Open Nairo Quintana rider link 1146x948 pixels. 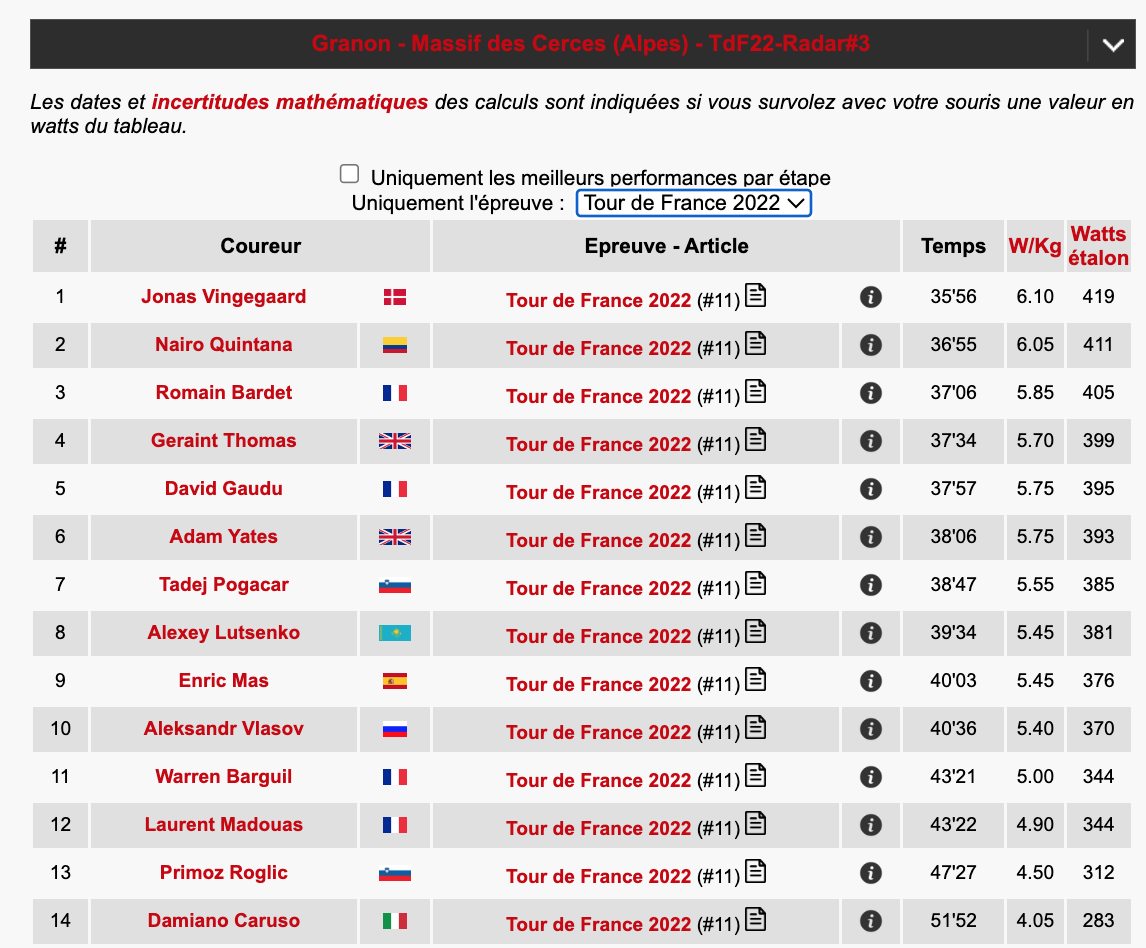[x=224, y=344]
